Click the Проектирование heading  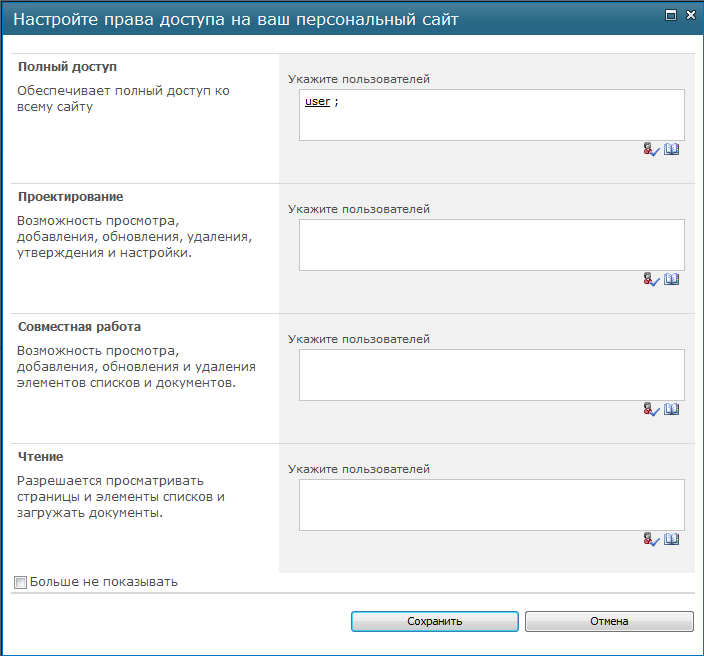[x=70, y=197]
